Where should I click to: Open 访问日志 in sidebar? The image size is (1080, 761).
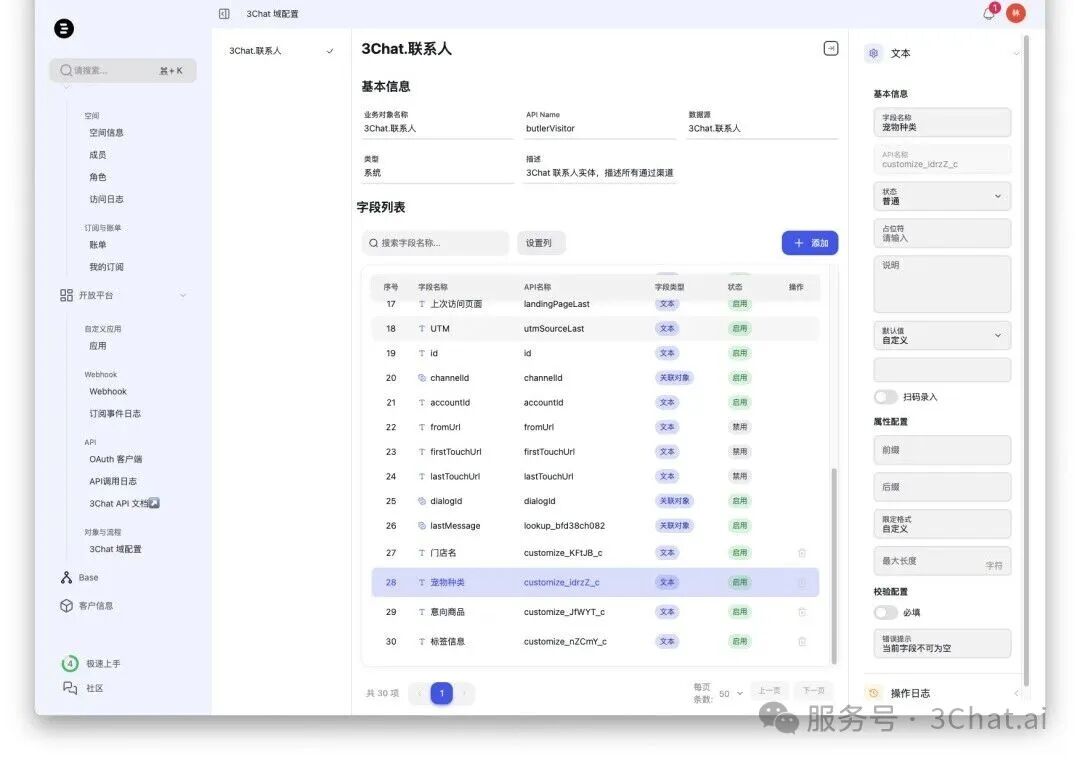coord(107,199)
